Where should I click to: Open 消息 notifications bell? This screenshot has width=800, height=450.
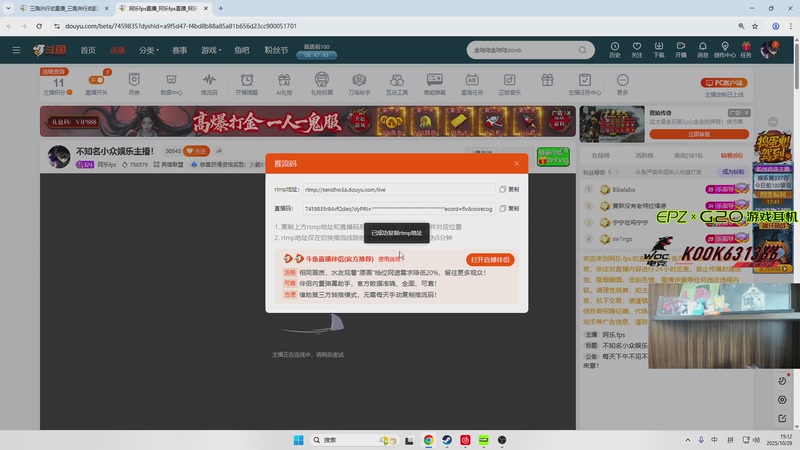click(x=703, y=49)
